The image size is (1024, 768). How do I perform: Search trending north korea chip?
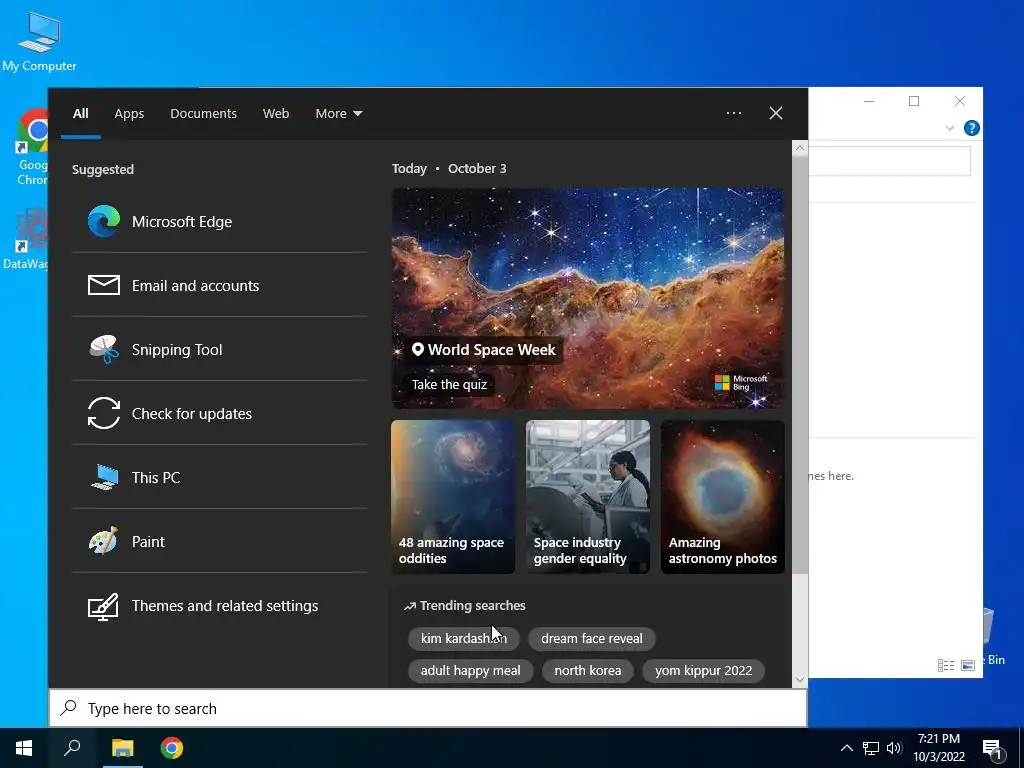point(588,670)
